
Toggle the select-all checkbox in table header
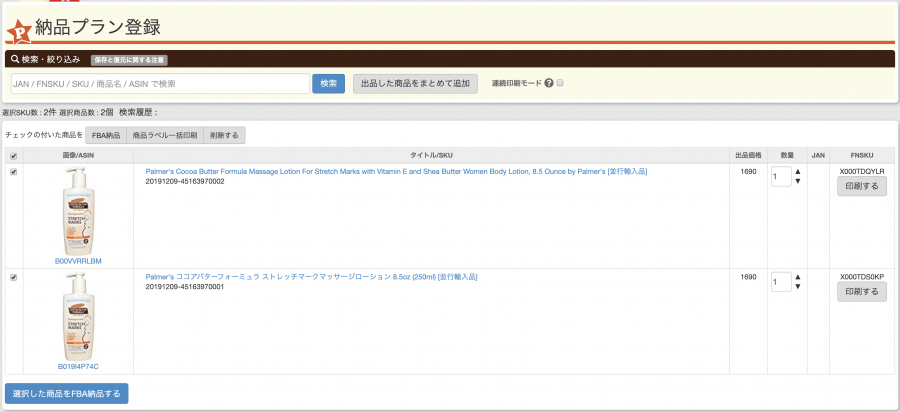[x=14, y=156]
